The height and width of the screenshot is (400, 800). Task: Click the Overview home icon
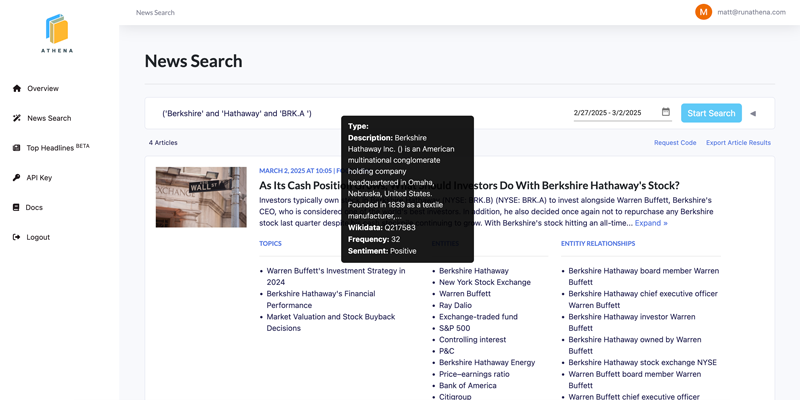17,88
